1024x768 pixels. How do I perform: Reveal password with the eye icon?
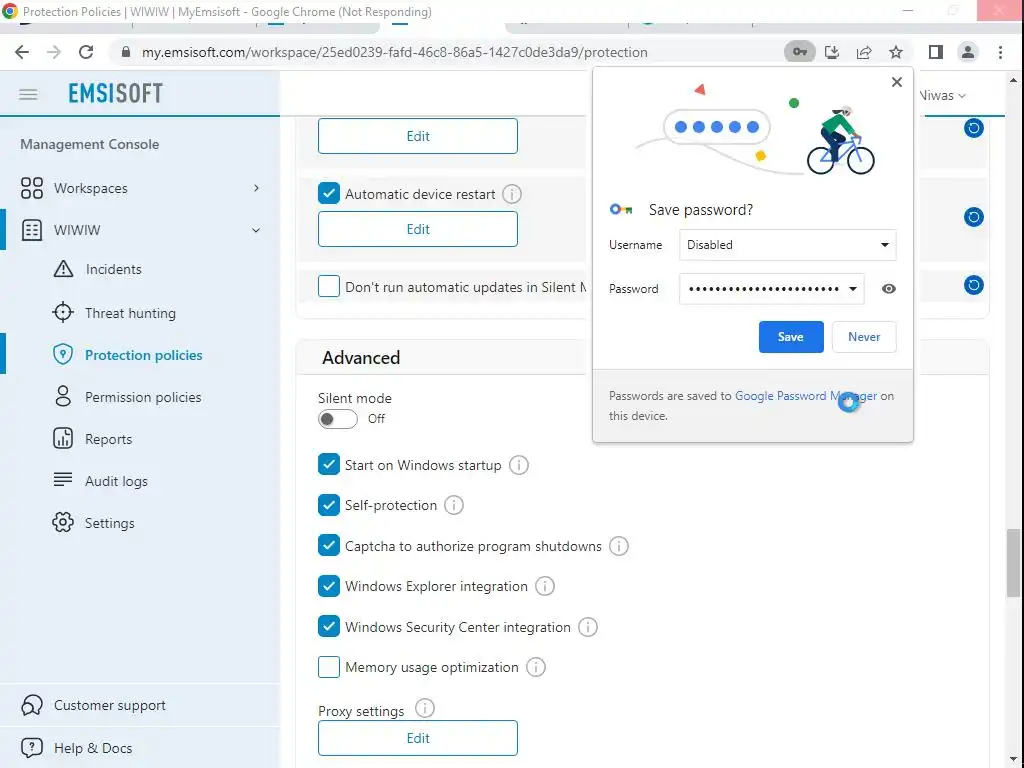888,289
